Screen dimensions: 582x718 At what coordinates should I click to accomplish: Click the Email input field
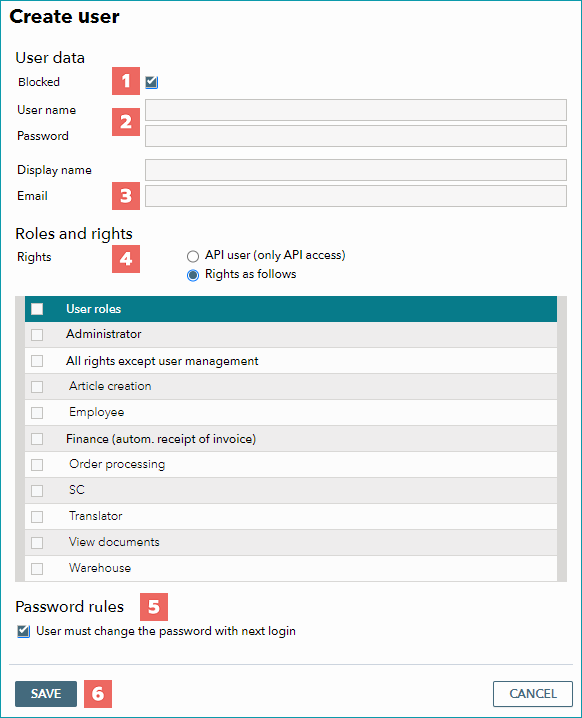356,196
